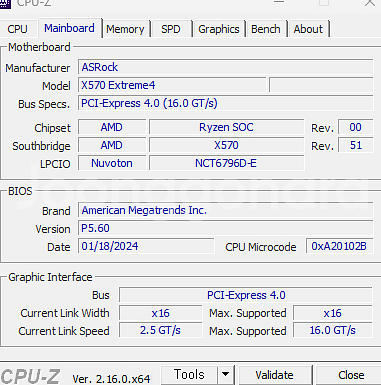The width and height of the screenshot is (381, 385).
Task: Select Bus Specs value PCI-Express 4.0 (16.0 GT/s)
Action: pos(226,103)
